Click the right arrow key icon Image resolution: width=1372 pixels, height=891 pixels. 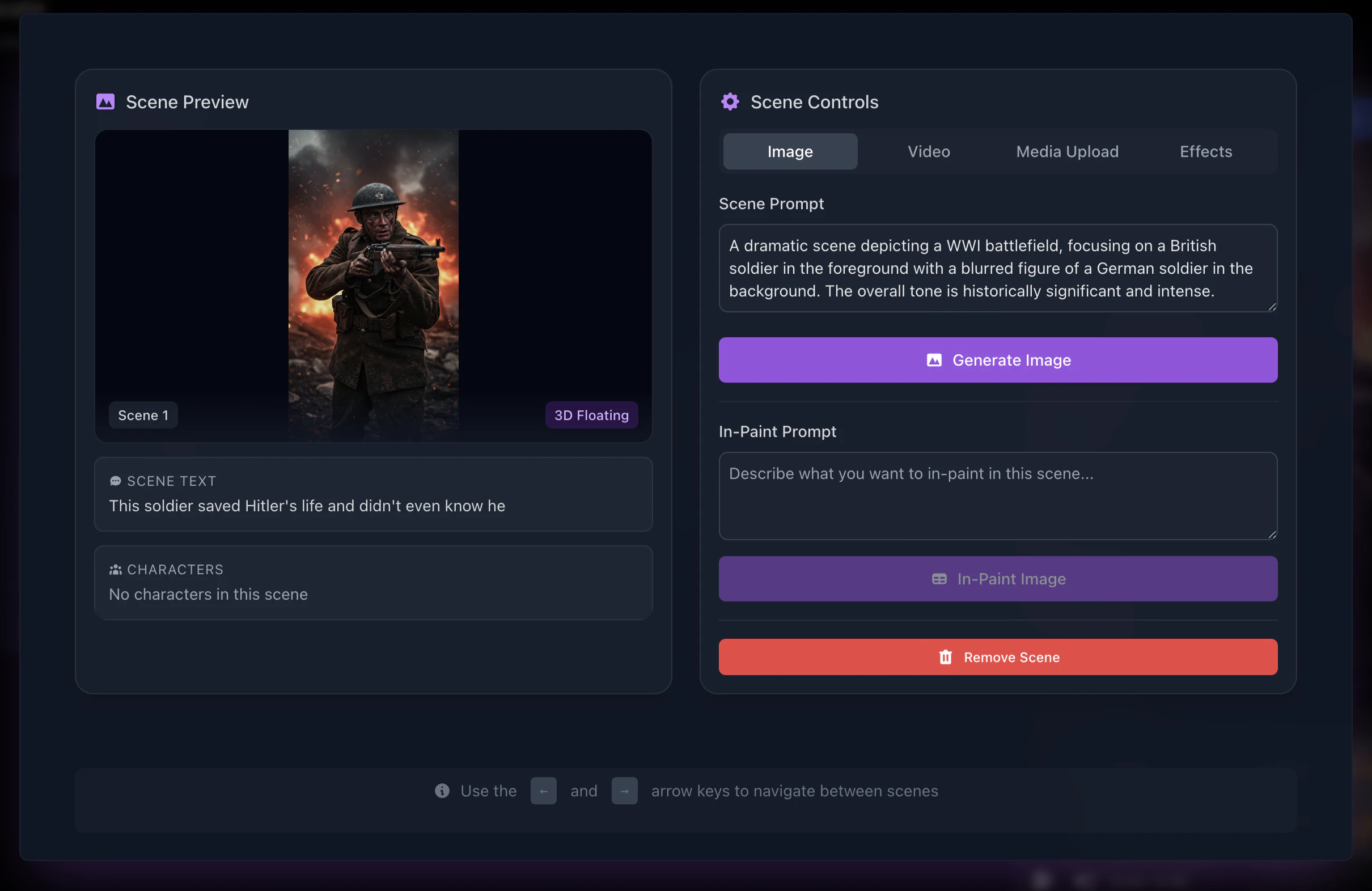pos(625,791)
